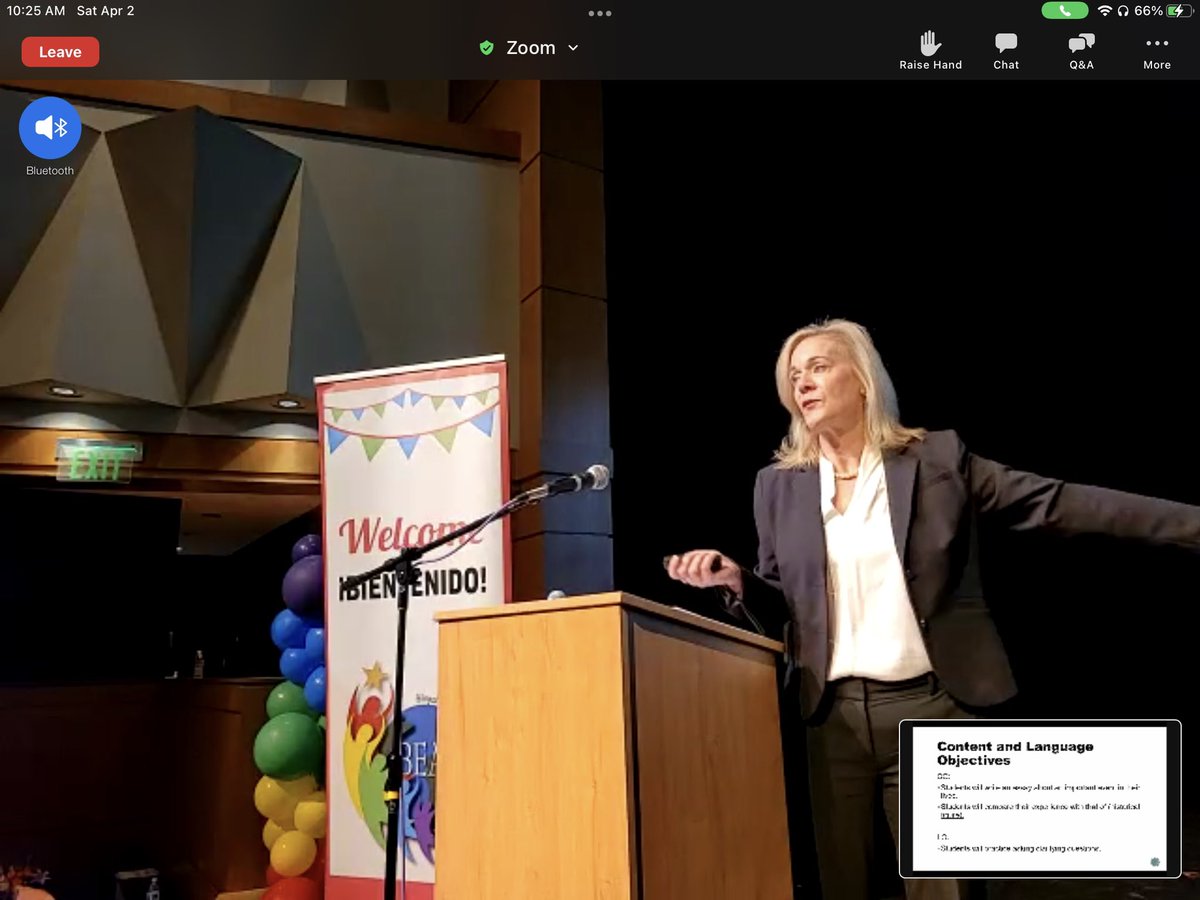Open the Chat panel

tap(1006, 50)
